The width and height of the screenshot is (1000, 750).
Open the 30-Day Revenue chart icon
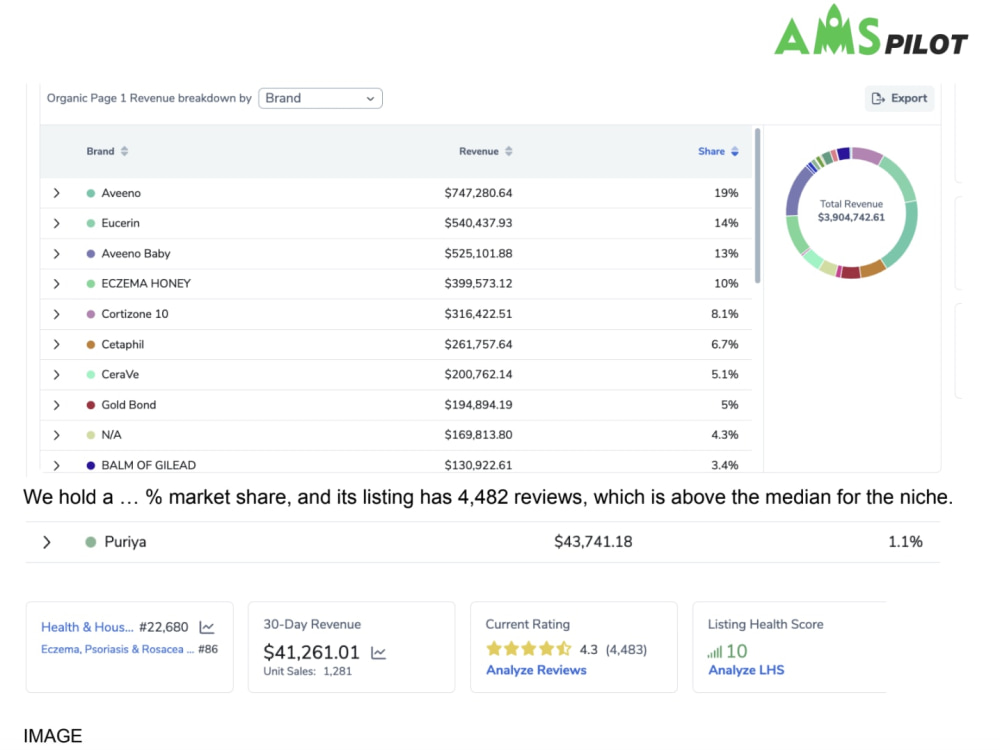pyautogui.click(x=378, y=653)
